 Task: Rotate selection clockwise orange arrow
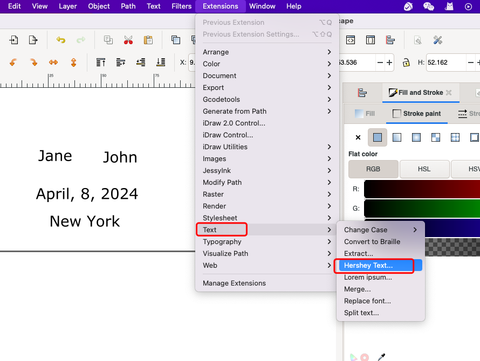click(33, 62)
